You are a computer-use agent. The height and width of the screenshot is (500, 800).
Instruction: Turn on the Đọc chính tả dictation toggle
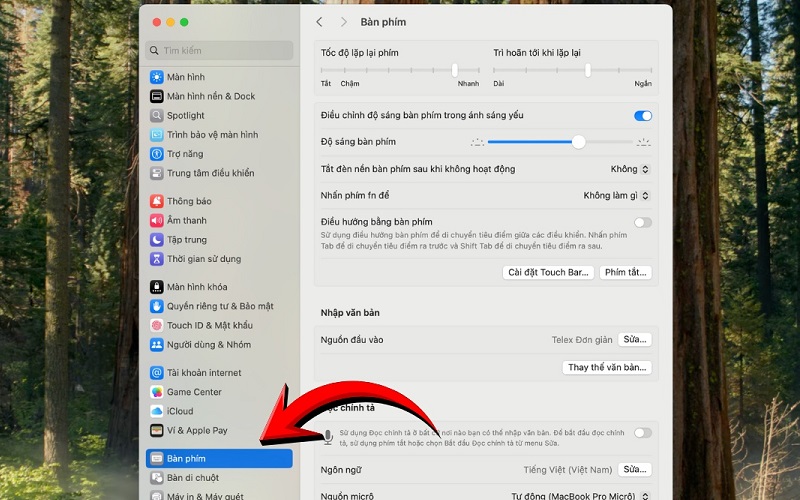[x=642, y=432]
